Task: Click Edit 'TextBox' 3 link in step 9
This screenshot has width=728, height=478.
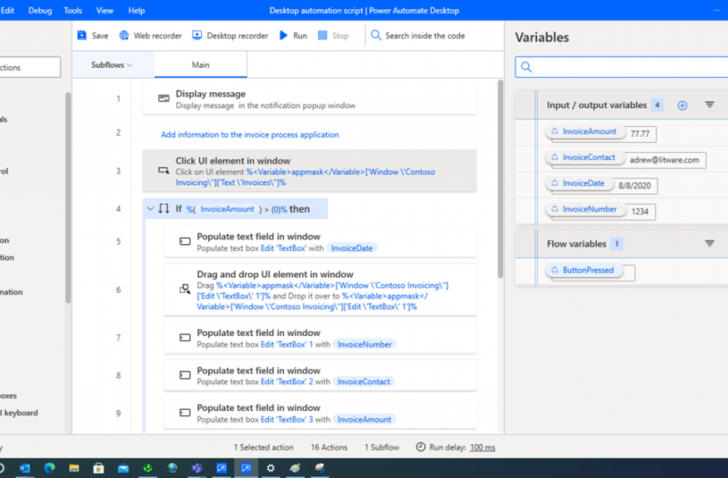Action: pos(287,420)
